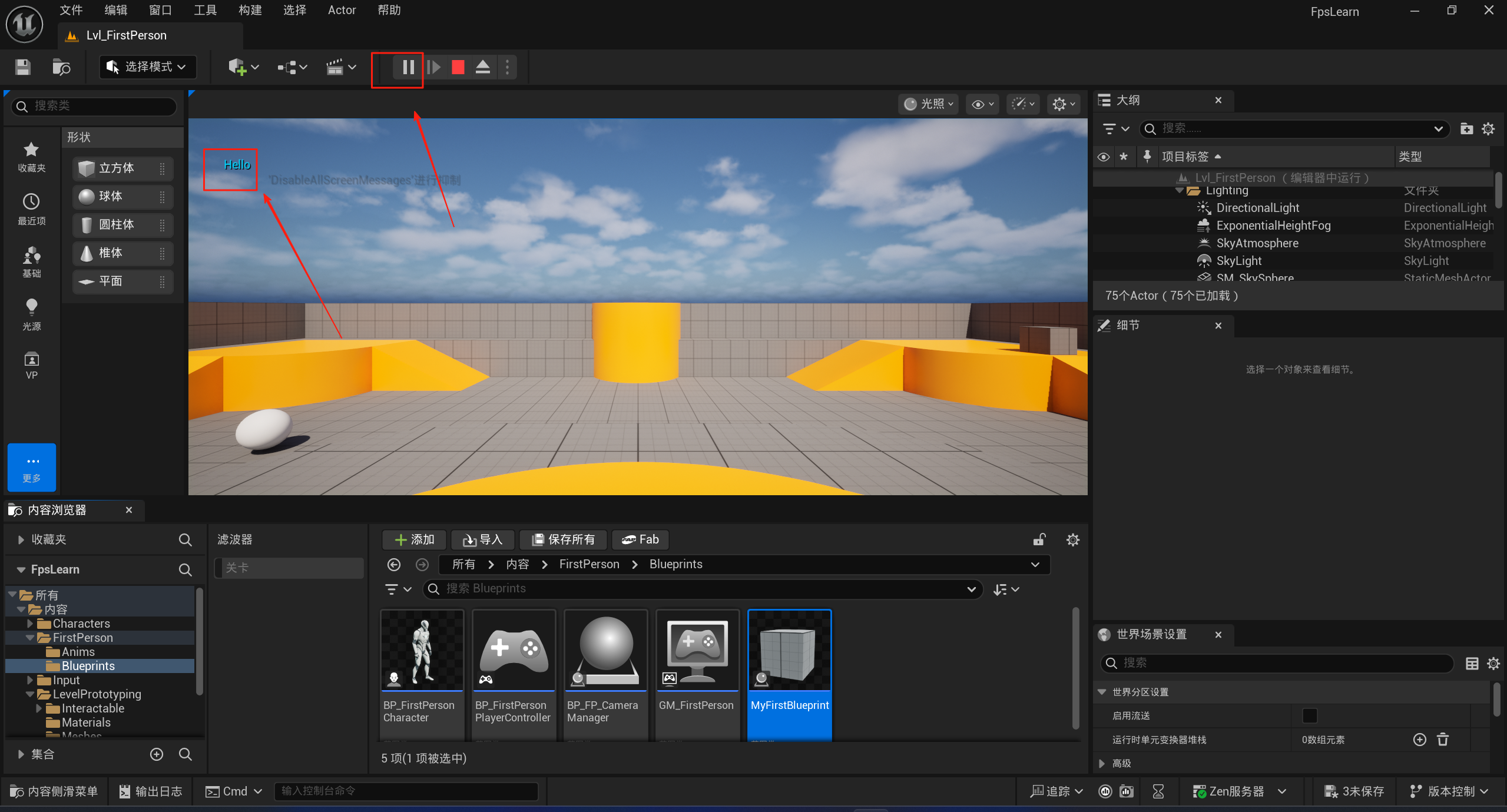Switch to the Lvl_FirstPerson tab
The height and width of the screenshot is (812, 1507).
(150, 35)
